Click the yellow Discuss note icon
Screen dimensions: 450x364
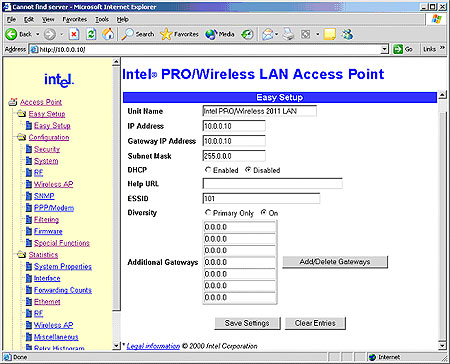click(x=329, y=34)
